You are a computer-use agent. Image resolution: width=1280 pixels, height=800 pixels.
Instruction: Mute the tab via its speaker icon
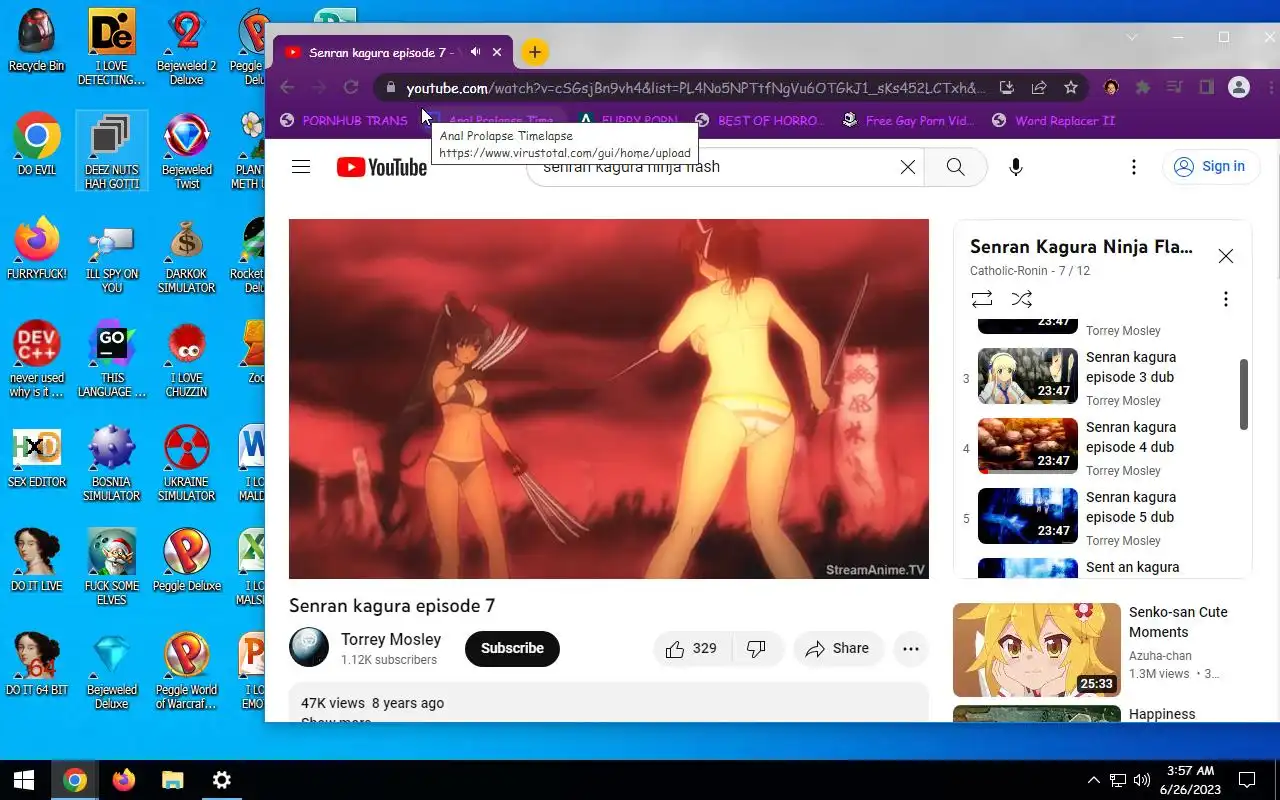476,52
